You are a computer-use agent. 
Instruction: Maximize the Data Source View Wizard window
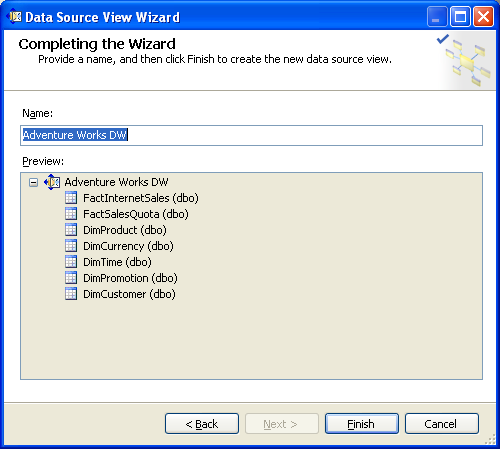(460, 17)
